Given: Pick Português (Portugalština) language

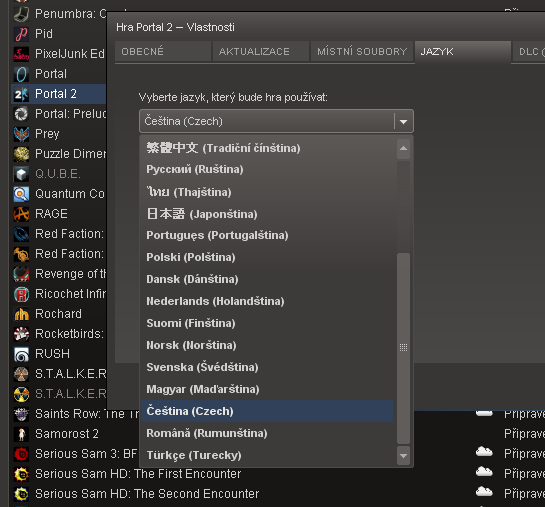Looking at the screenshot, I should tap(267, 235).
